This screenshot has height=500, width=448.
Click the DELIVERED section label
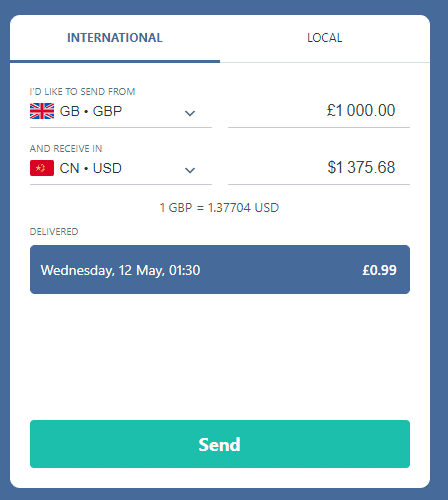click(54, 232)
